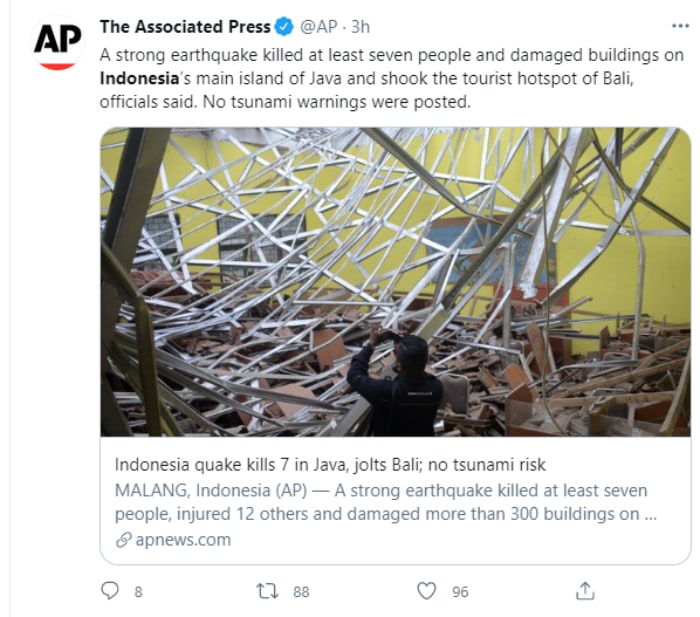
Task: Open the apnews.com domain link
Action: 183,540
